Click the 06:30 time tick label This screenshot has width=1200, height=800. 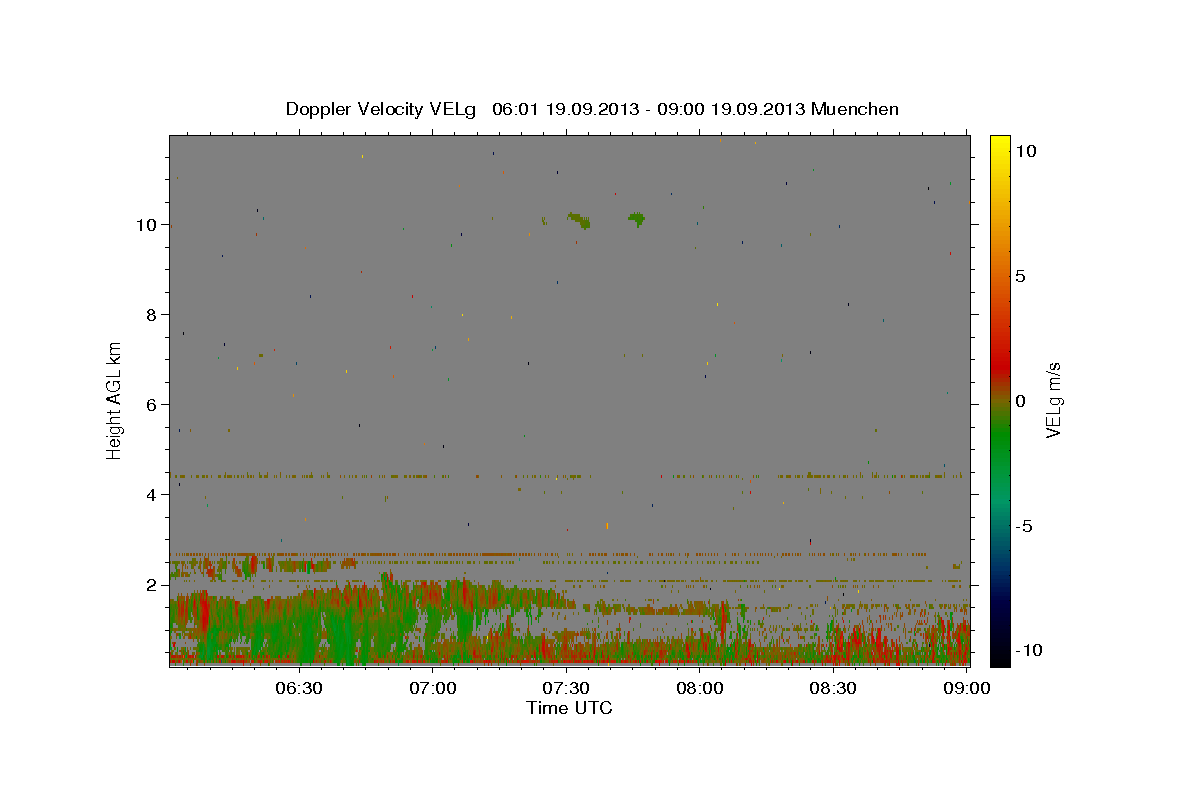pyautogui.click(x=298, y=688)
